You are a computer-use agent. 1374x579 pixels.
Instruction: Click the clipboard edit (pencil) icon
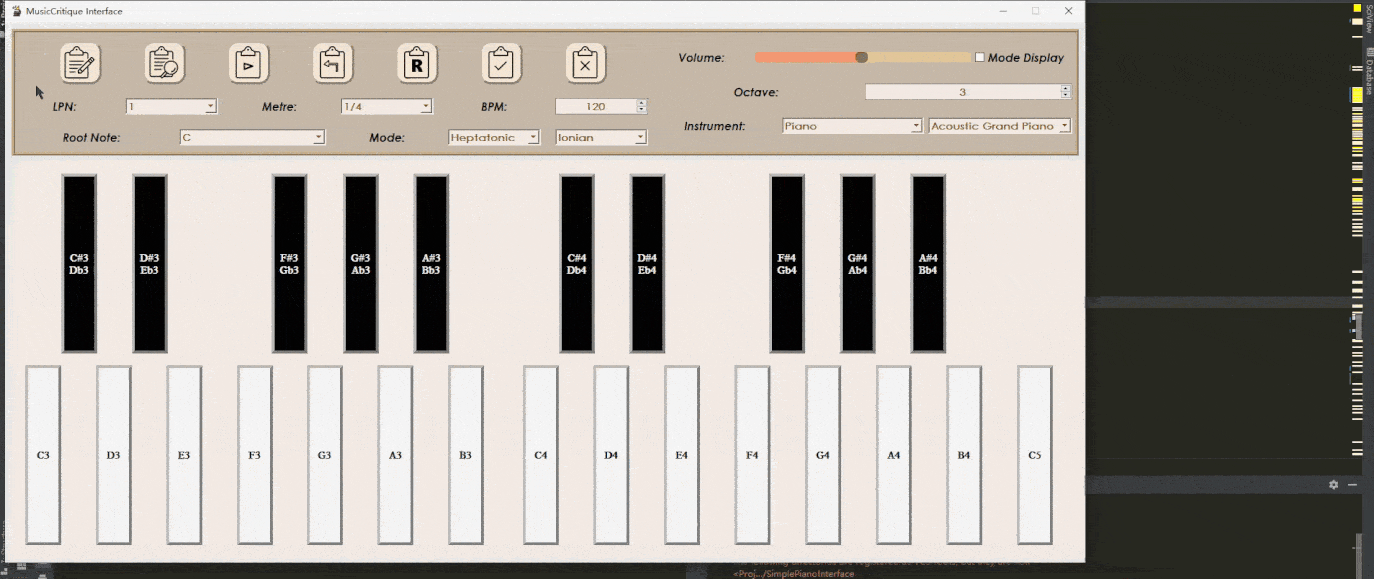(x=79, y=63)
